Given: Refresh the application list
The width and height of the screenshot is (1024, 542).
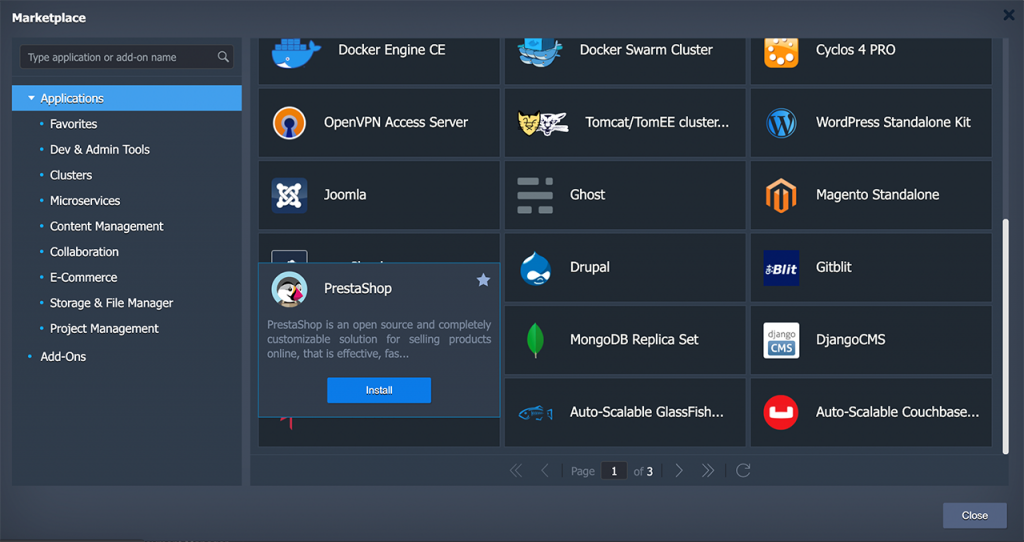Looking at the screenshot, I should pos(743,471).
